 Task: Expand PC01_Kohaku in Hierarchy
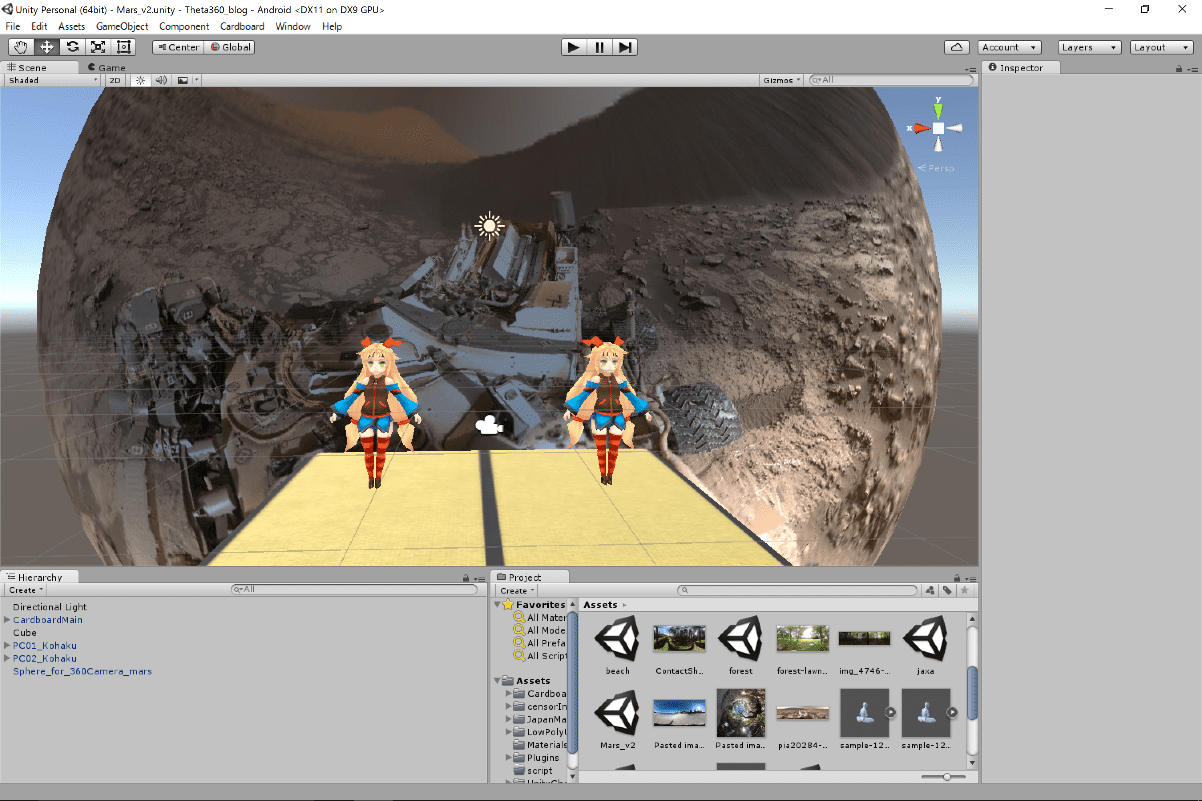(x=7, y=646)
